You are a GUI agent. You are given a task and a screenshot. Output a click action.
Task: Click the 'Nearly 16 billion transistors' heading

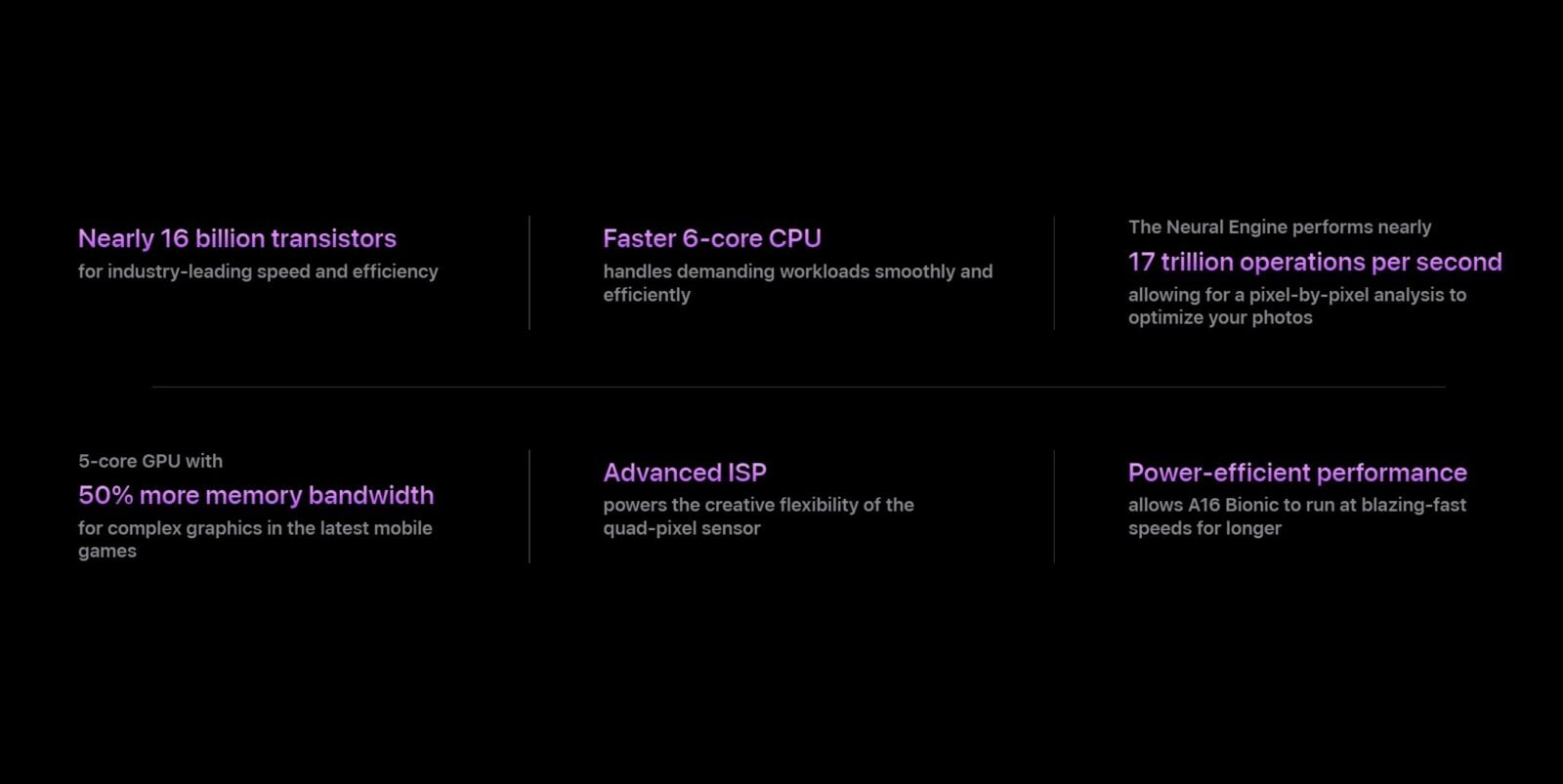tap(237, 238)
